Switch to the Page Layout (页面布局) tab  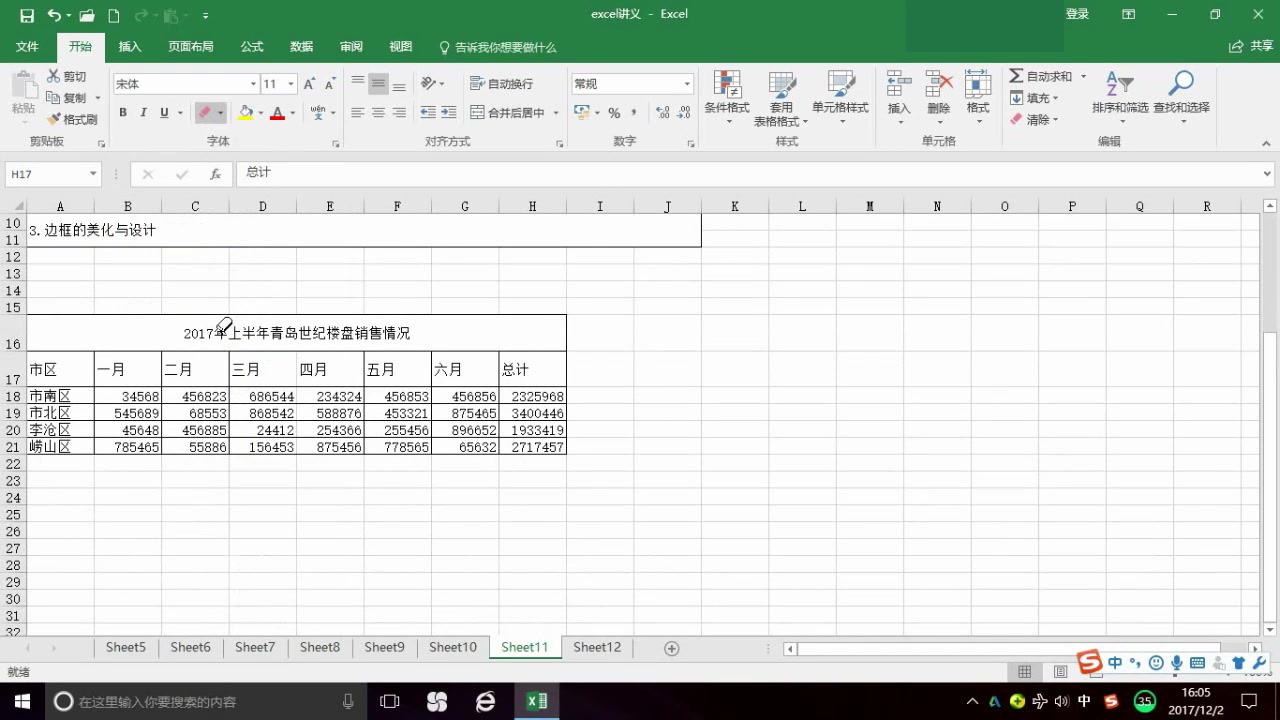click(191, 47)
